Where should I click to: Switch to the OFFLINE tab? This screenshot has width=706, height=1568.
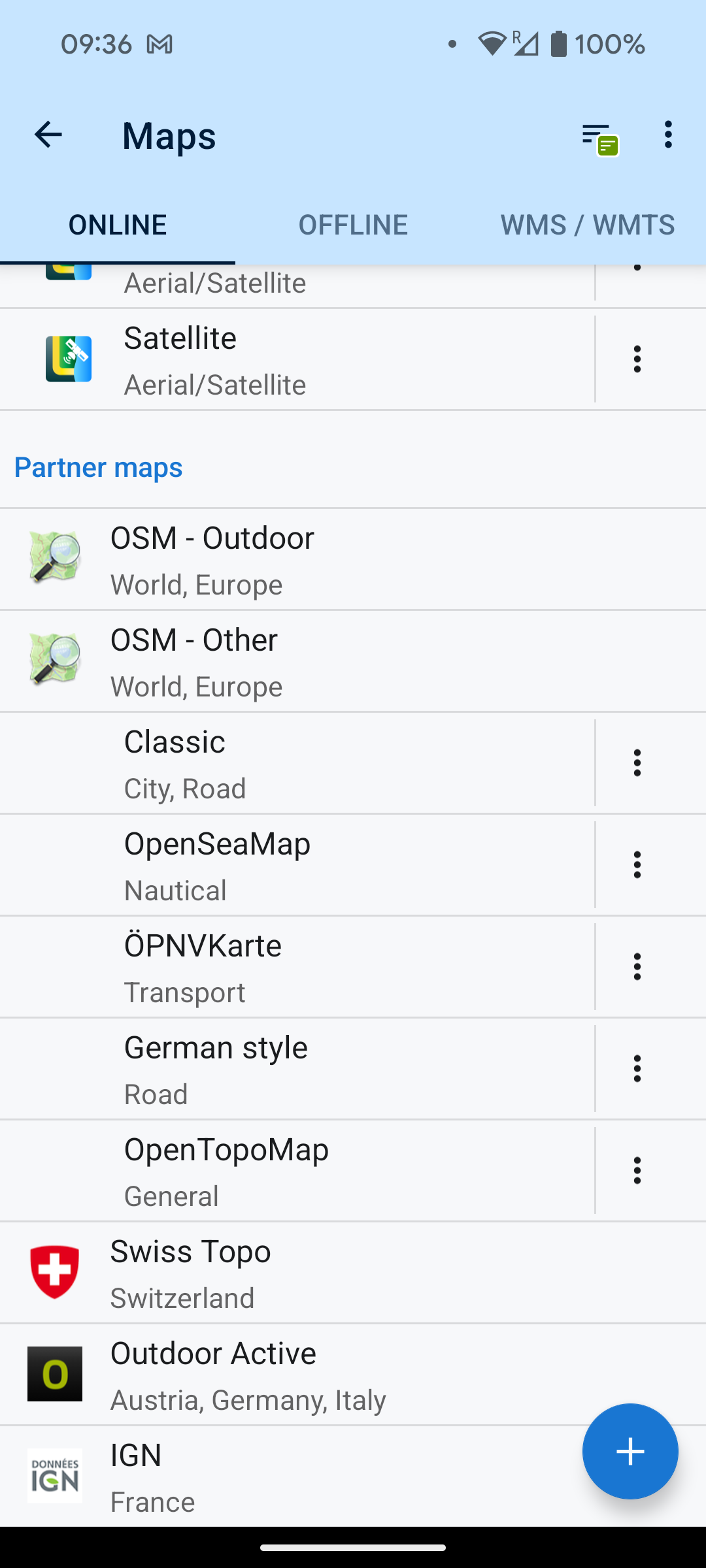click(353, 225)
